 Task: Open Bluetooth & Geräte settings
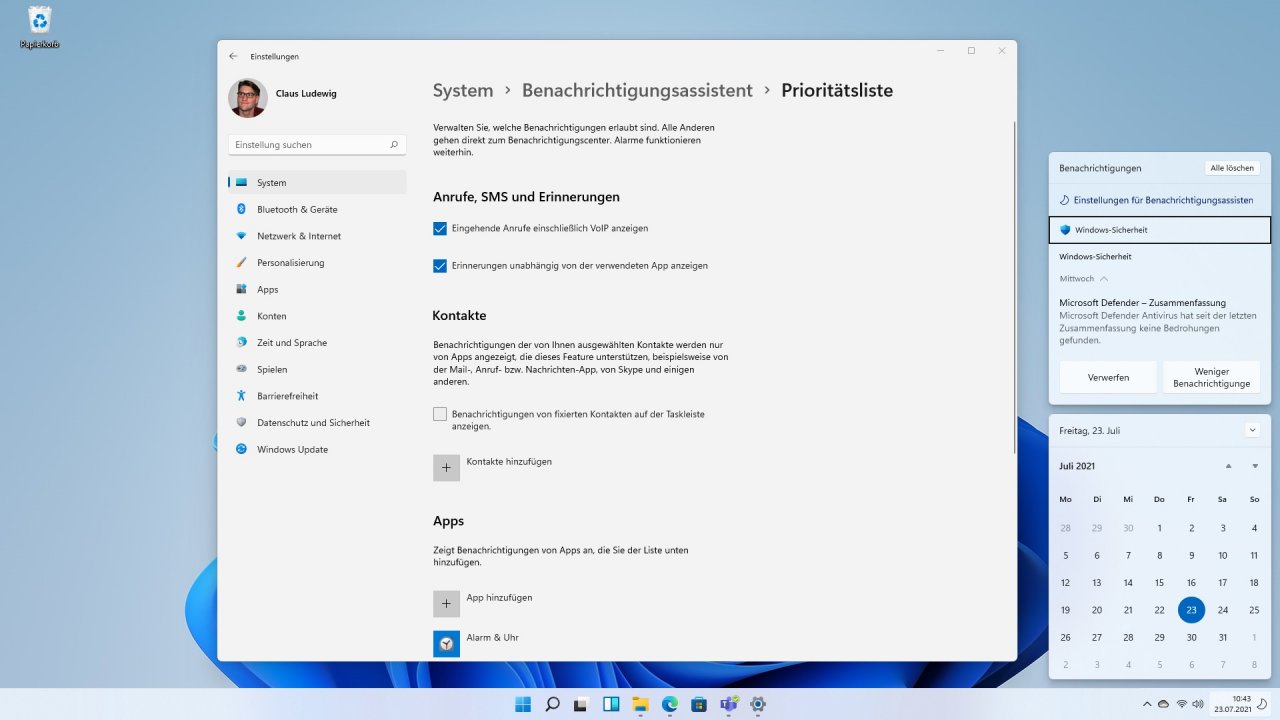(x=317, y=209)
